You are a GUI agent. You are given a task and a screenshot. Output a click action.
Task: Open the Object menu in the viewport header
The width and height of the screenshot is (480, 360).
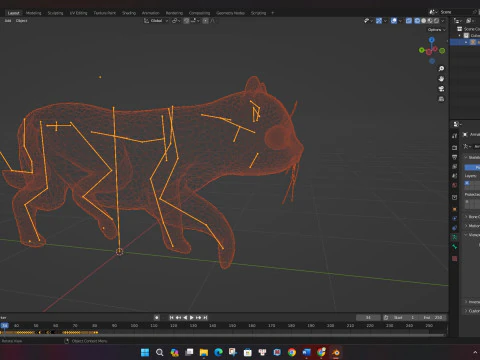[21, 21]
